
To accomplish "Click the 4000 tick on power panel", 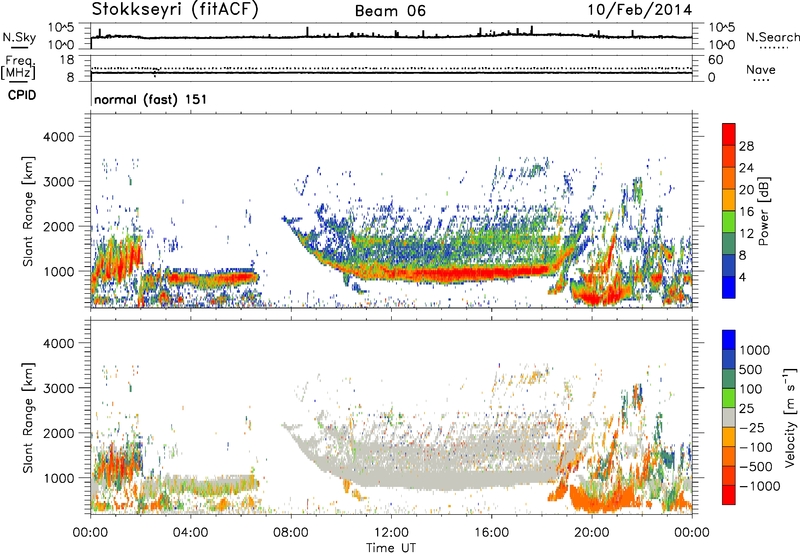I will click(58, 137).
